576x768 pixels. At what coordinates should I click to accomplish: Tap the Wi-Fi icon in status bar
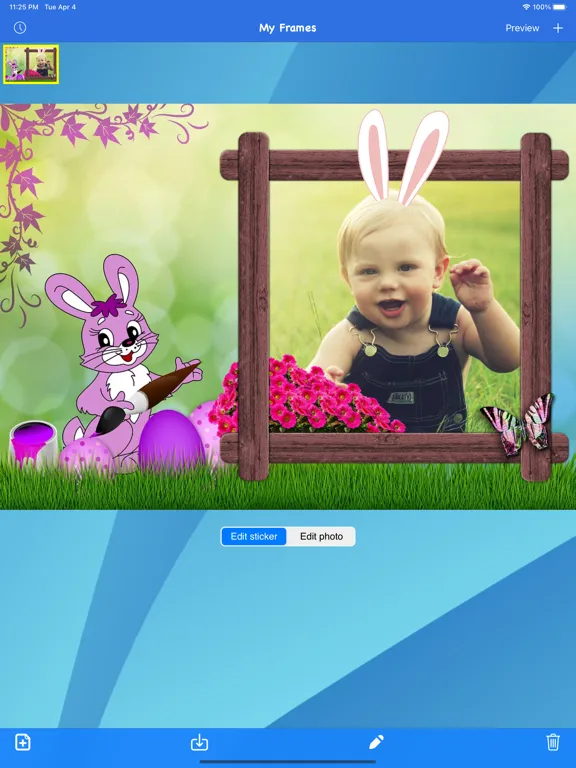coord(527,7)
